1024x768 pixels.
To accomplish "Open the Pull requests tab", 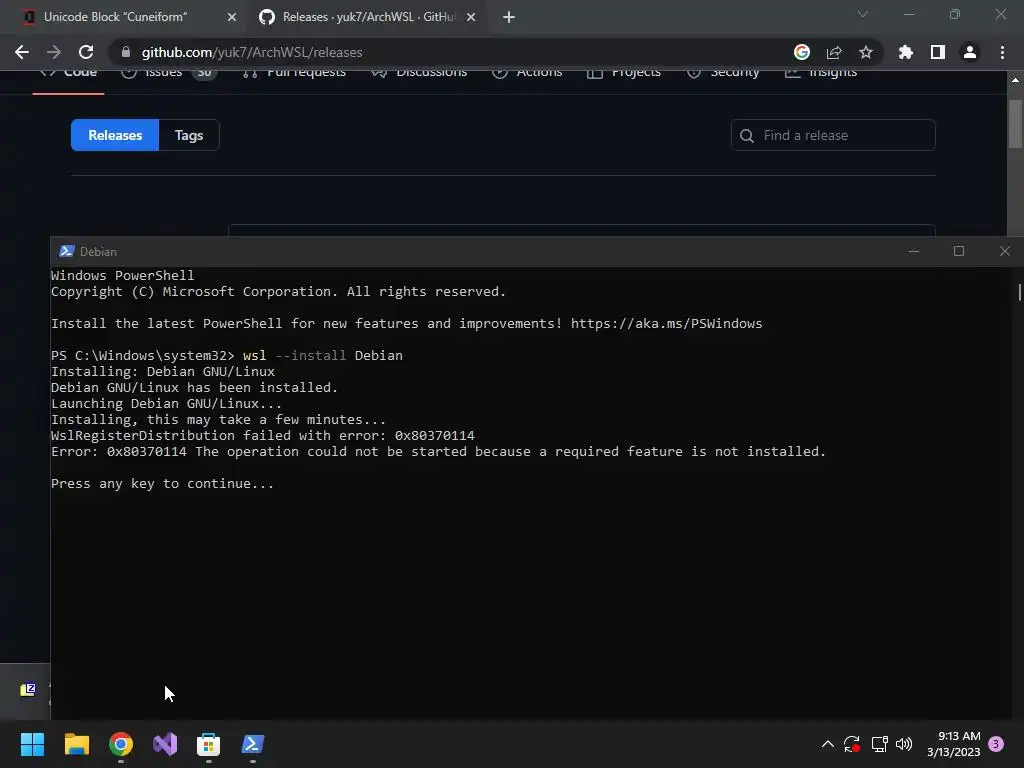I will point(294,72).
